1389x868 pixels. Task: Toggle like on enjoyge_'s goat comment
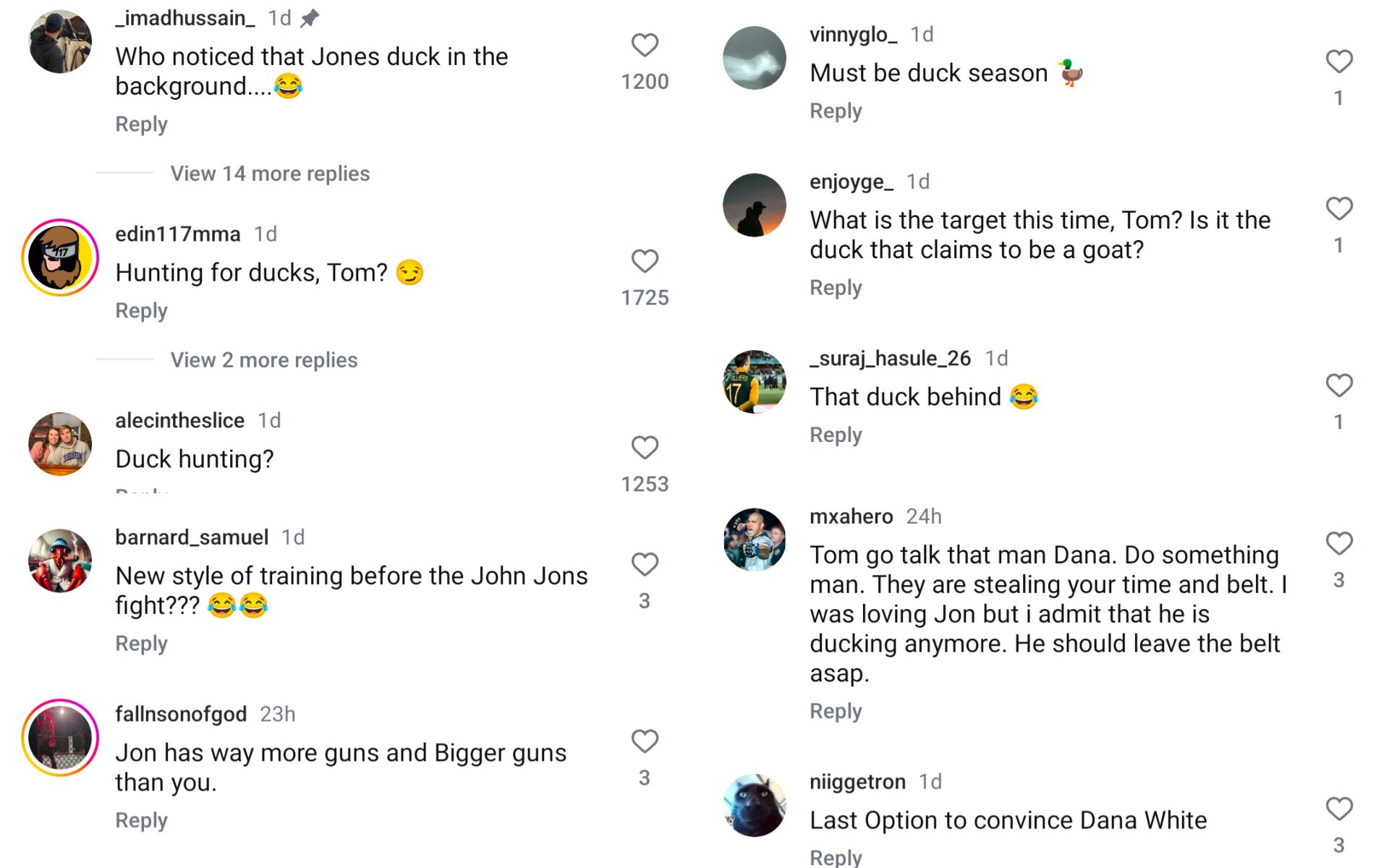point(1340,210)
